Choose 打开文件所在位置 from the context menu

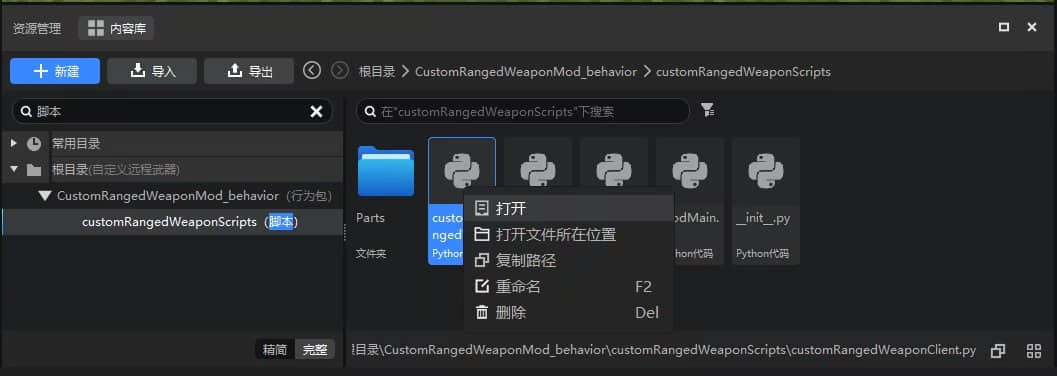pyautogui.click(x=568, y=234)
